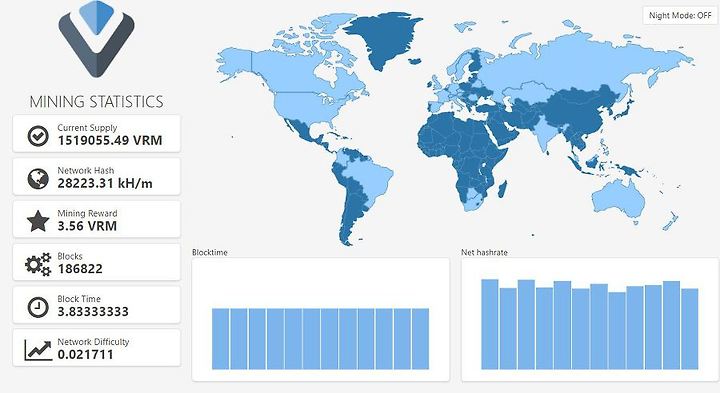720x393 pixels.
Task: Click the Blocks label
Action: pos(70,256)
